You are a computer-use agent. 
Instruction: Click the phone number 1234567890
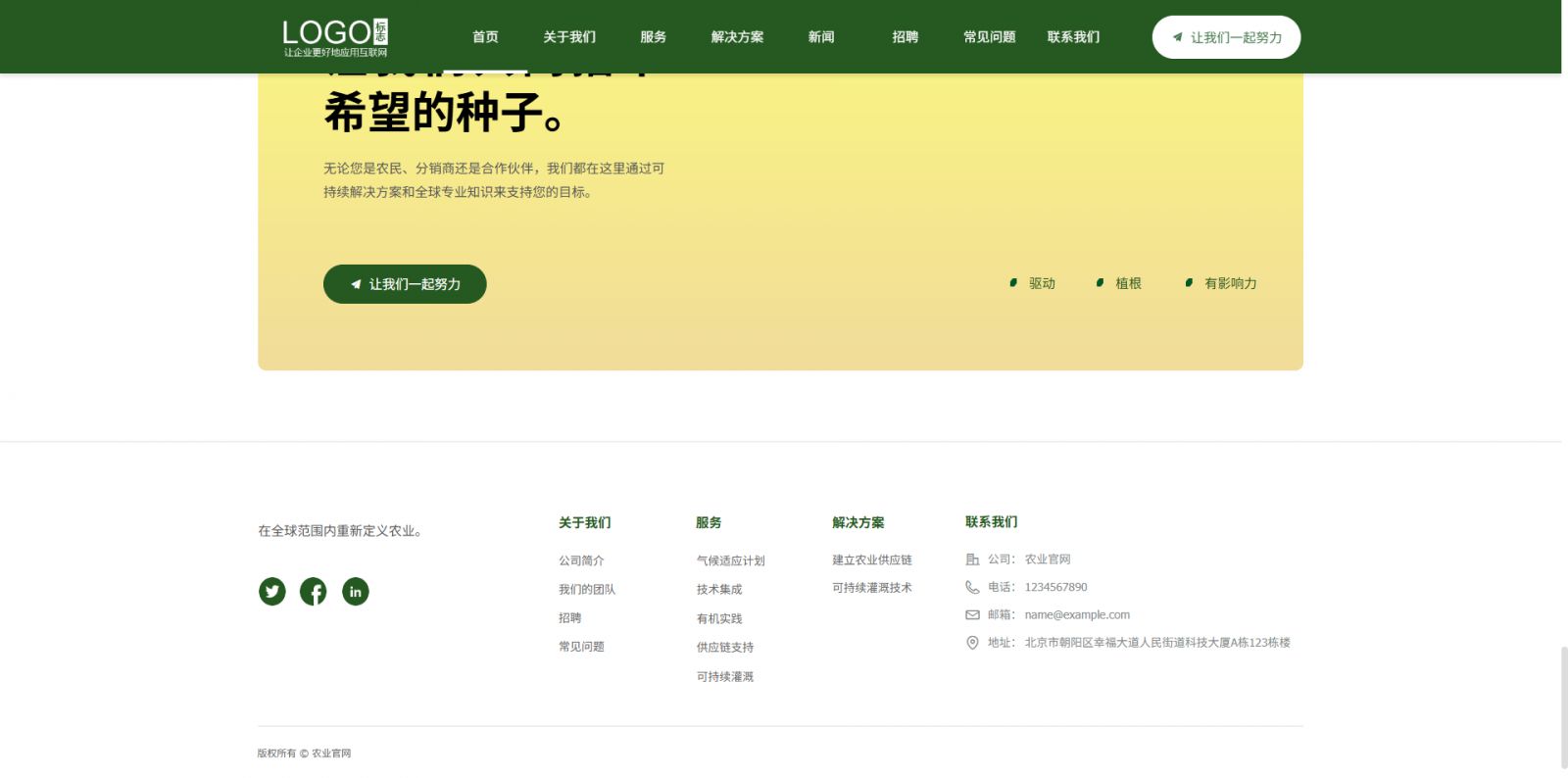coord(1055,587)
